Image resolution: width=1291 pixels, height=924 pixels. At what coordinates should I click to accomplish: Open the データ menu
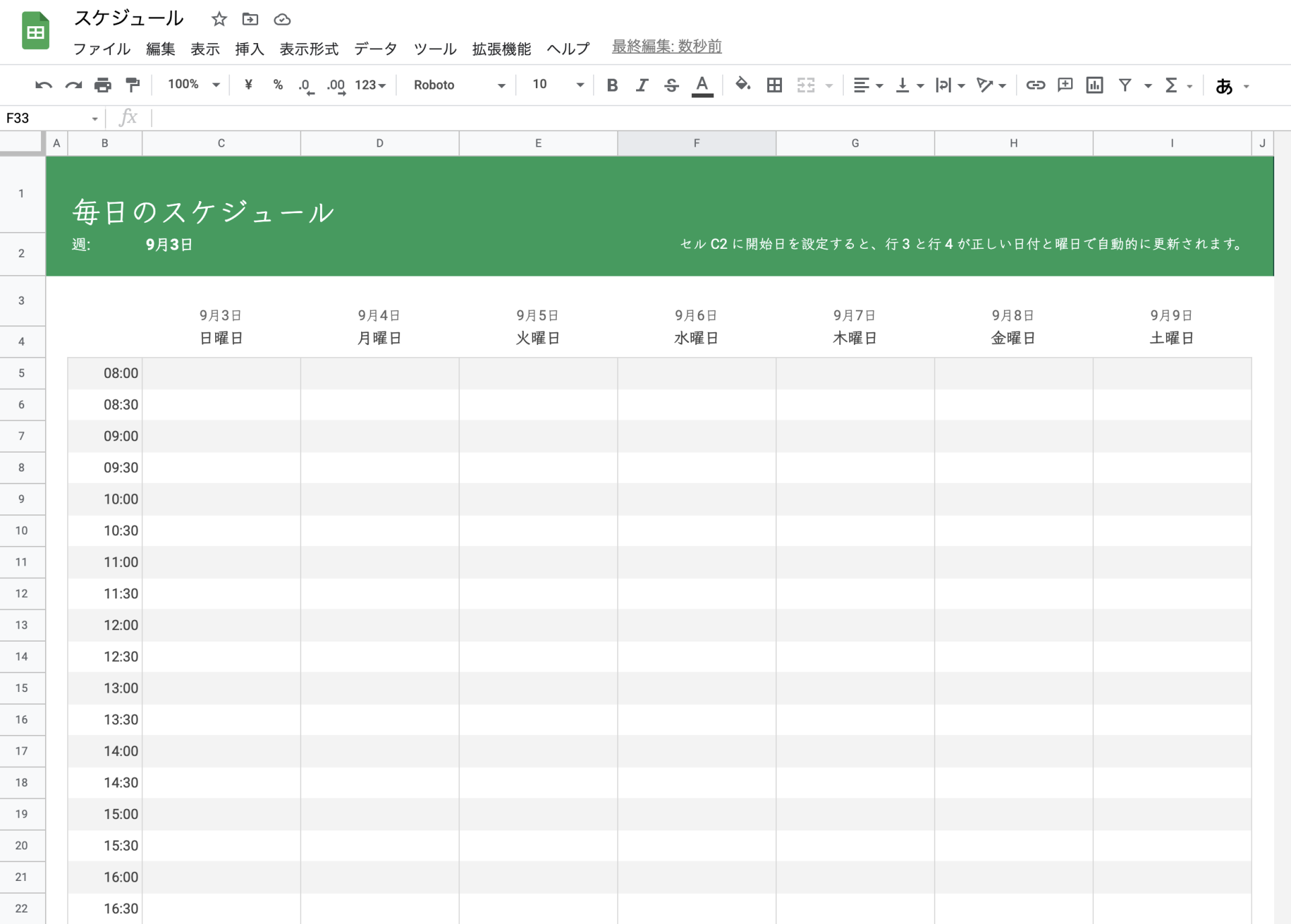376,49
